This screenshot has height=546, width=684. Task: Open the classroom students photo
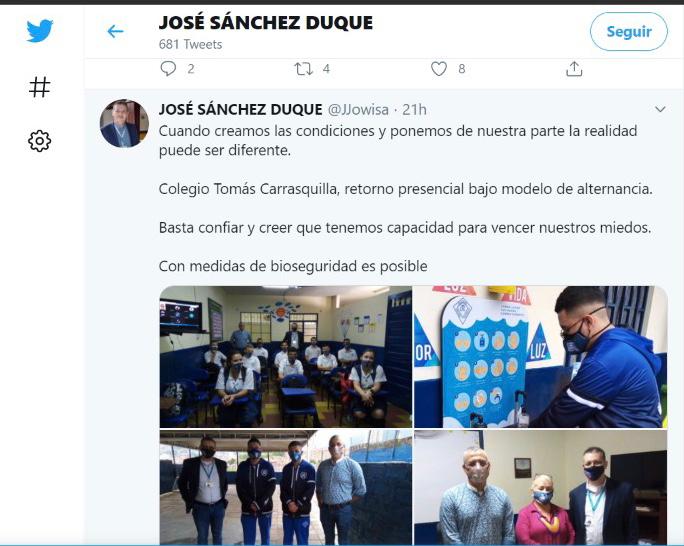tap(286, 357)
